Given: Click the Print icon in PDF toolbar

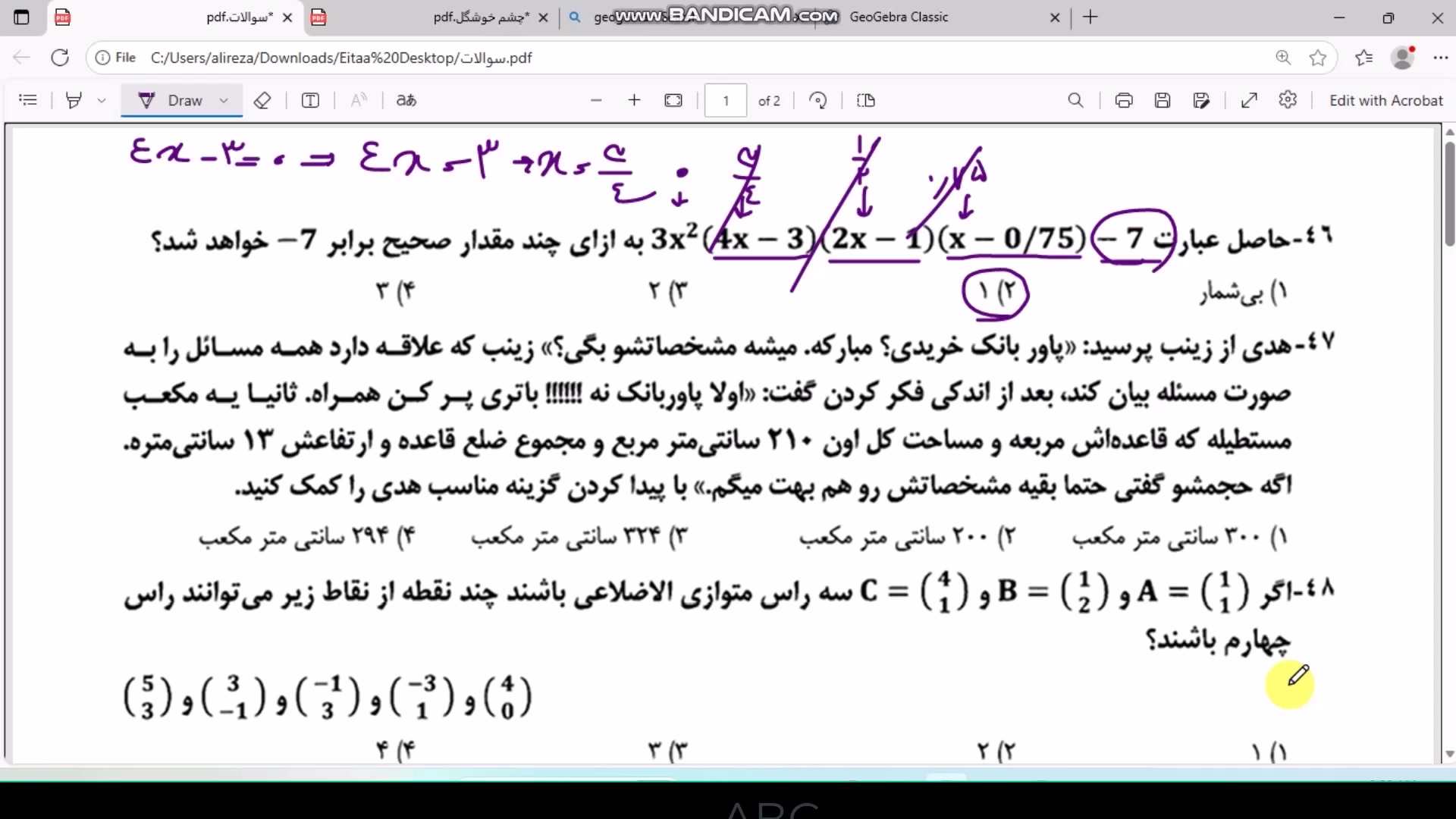Looking at the screenshot, I should coord(1124,100).
